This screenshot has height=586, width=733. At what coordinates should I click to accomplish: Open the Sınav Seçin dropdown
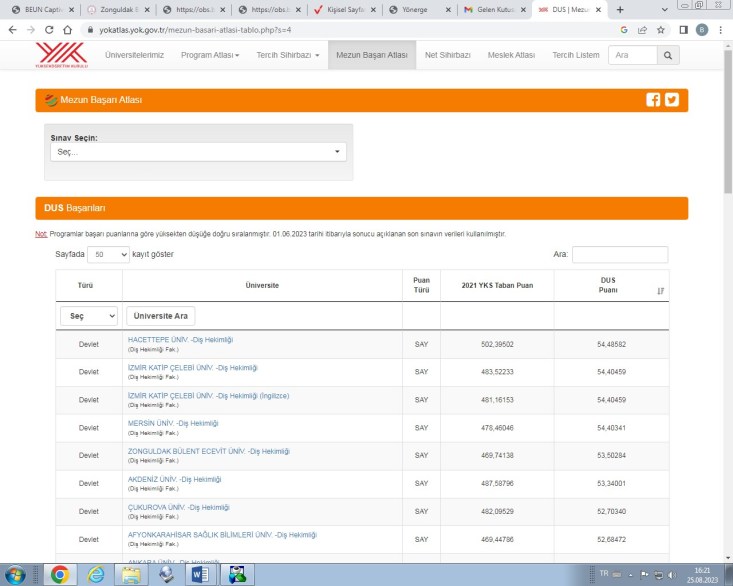pos(198,152)
